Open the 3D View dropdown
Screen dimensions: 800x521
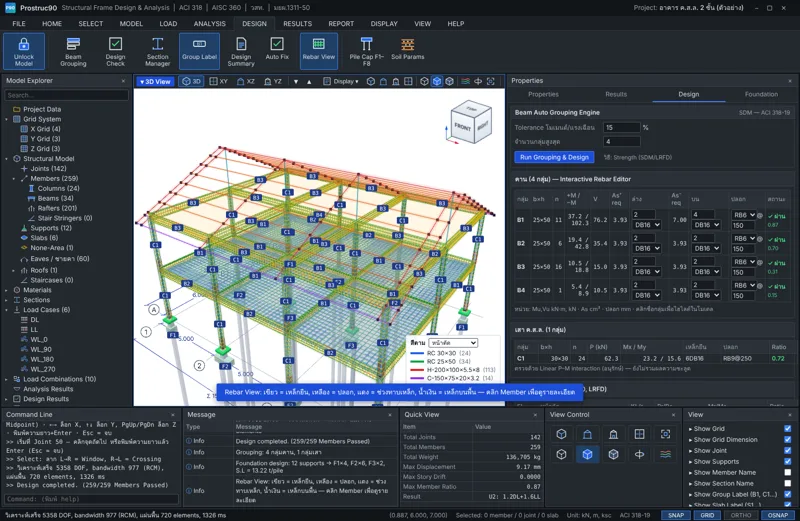[x=155, y=82]
